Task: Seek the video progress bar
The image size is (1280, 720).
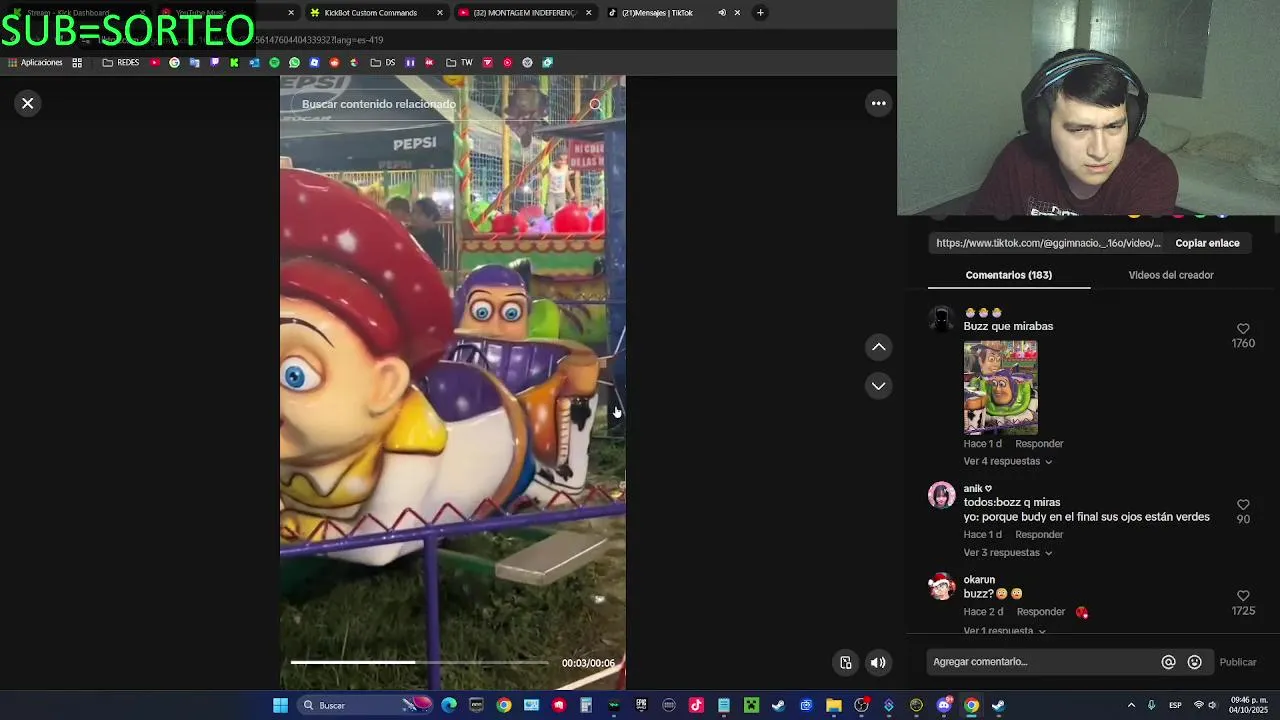Action: [420, 662]
